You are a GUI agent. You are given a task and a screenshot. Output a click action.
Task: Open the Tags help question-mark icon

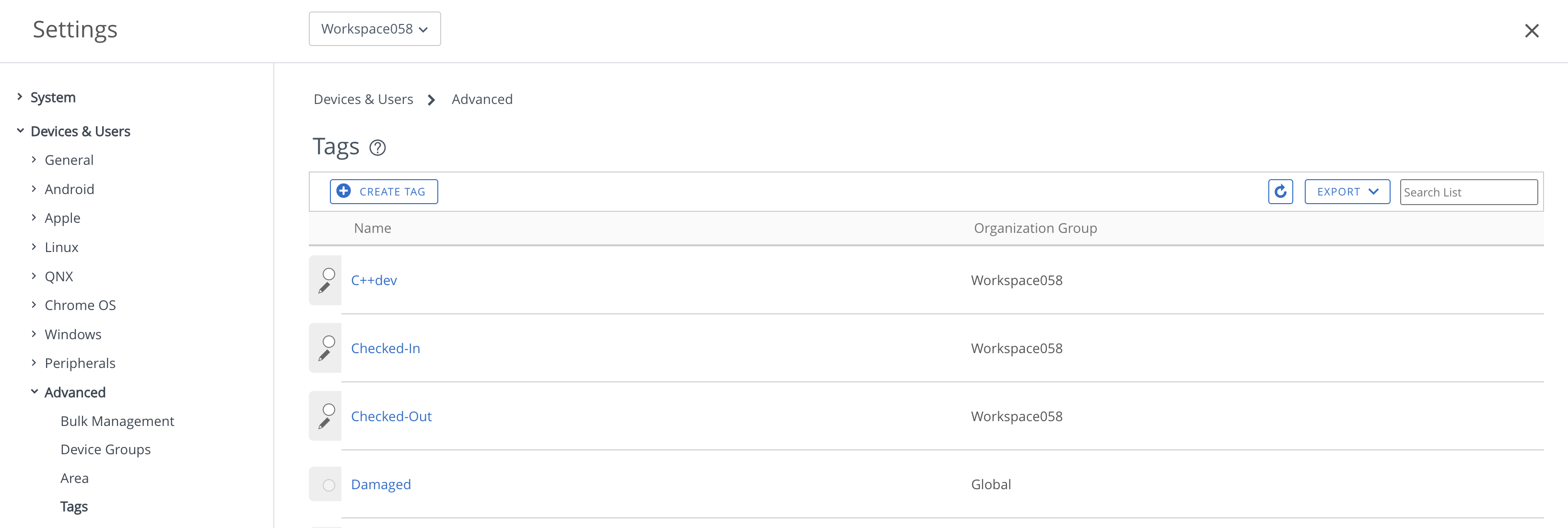pos(377,148)
